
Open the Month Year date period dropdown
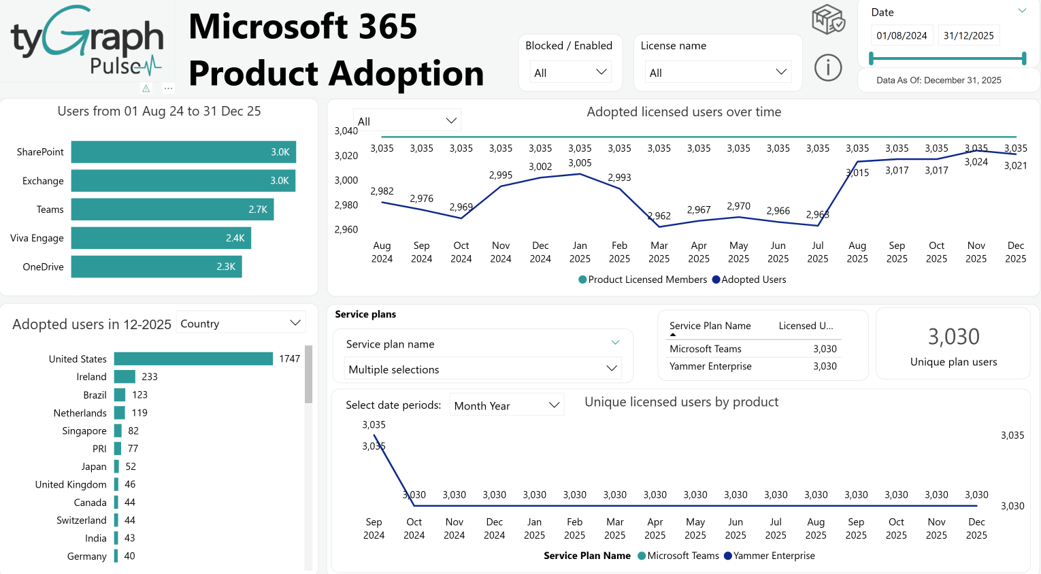point(507,405)
